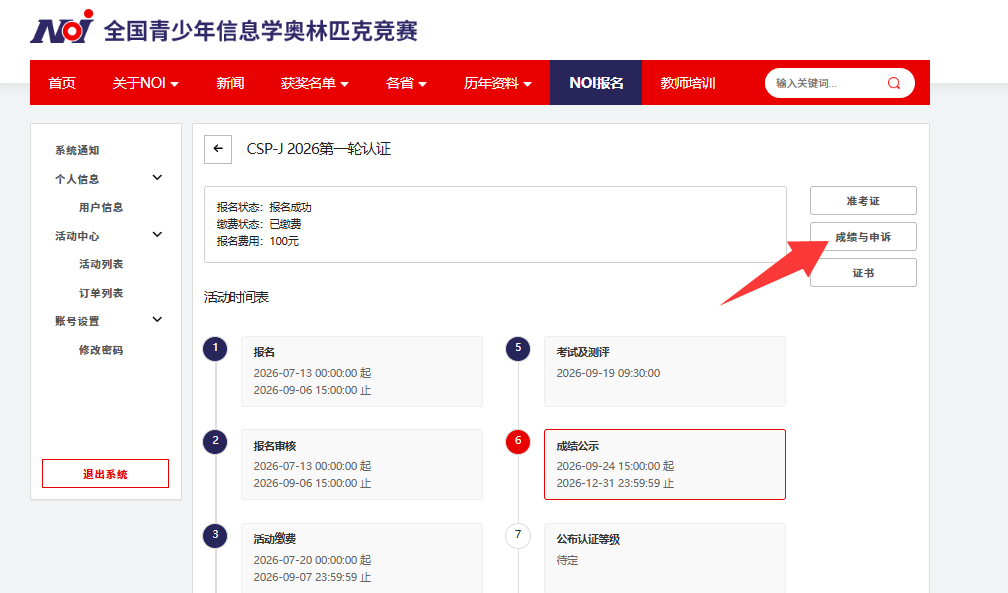Screen dimensions: 1008x593
Task: Click the 成绩公示 highlighted schedule card
Action: coord(665,464)
